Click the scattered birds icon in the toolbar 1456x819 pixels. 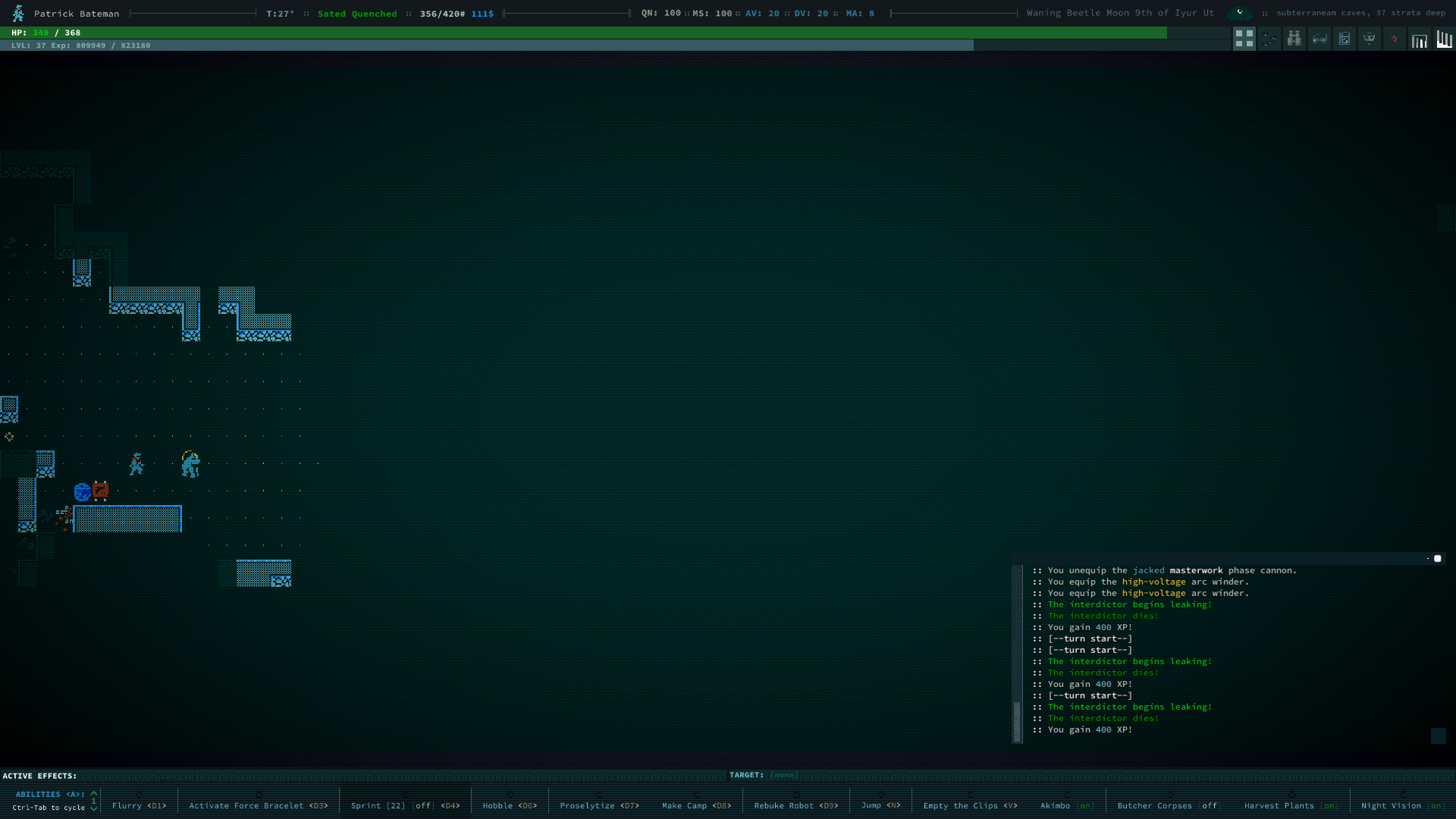coord(1269,39)
